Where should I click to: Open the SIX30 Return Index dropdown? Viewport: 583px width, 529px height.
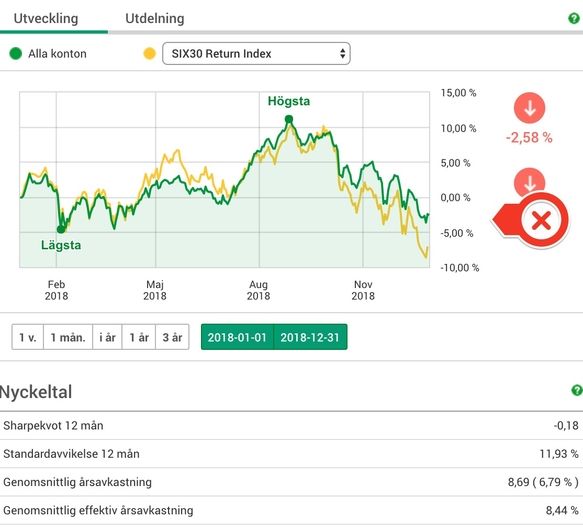pyautogui.click(x=256, y=54)
